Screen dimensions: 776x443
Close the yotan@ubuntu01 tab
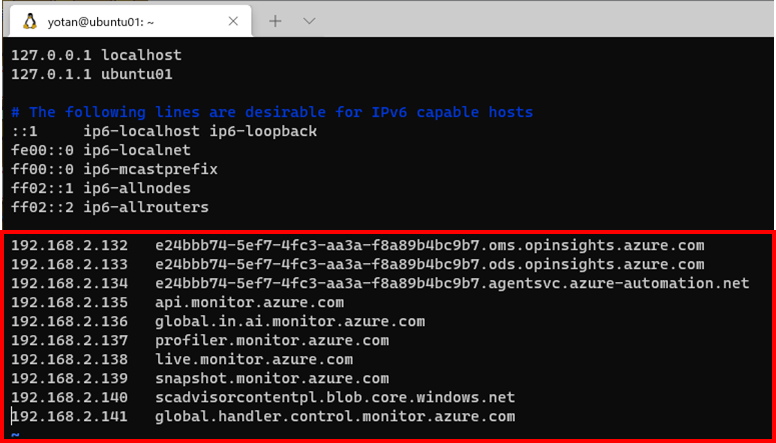[x=233, y=21]
